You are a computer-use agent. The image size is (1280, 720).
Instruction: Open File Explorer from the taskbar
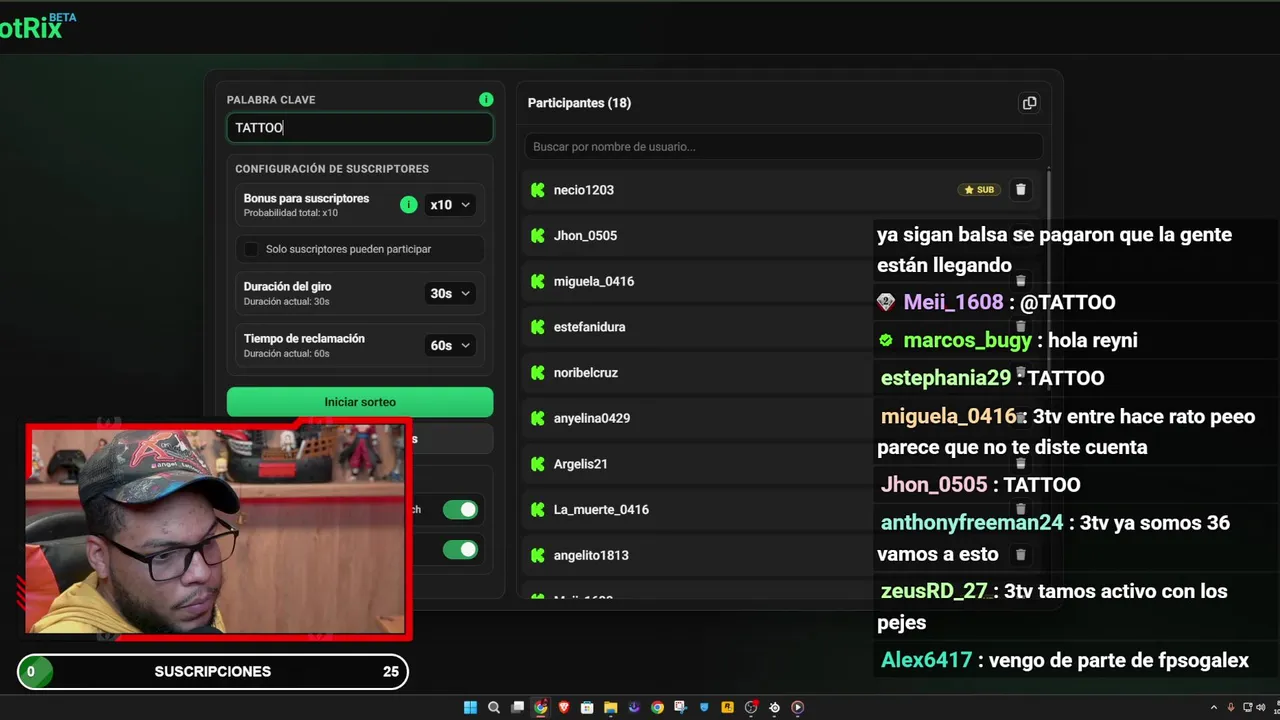[x=610, y=707]
